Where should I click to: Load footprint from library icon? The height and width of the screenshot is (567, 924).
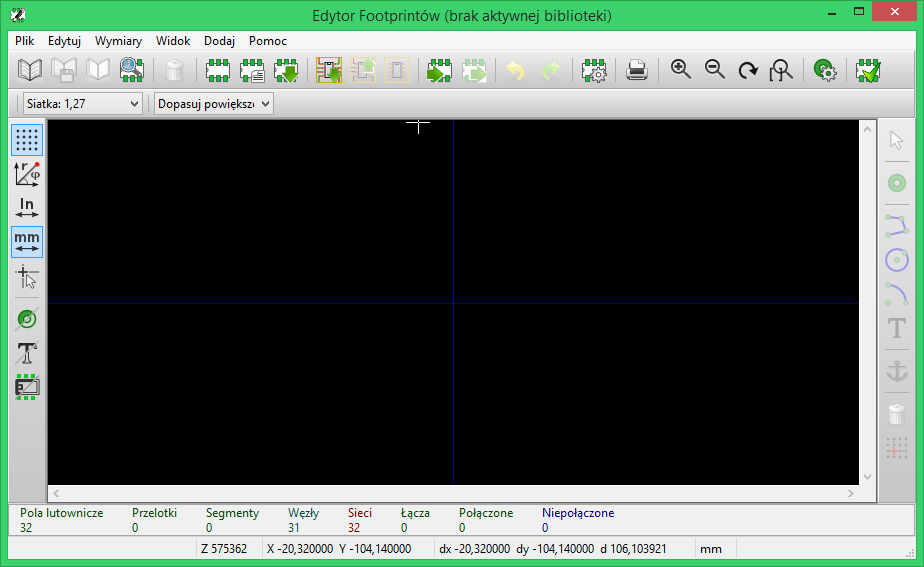pos(286,70)
